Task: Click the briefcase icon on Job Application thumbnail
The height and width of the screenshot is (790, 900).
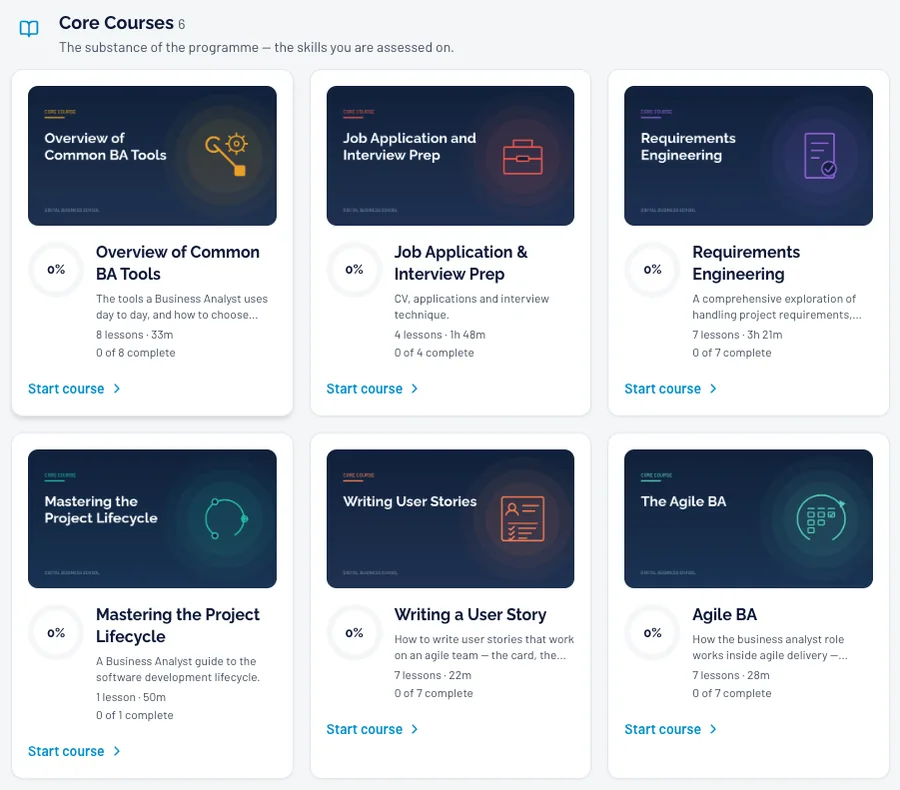Action: (x=522, y=157)
